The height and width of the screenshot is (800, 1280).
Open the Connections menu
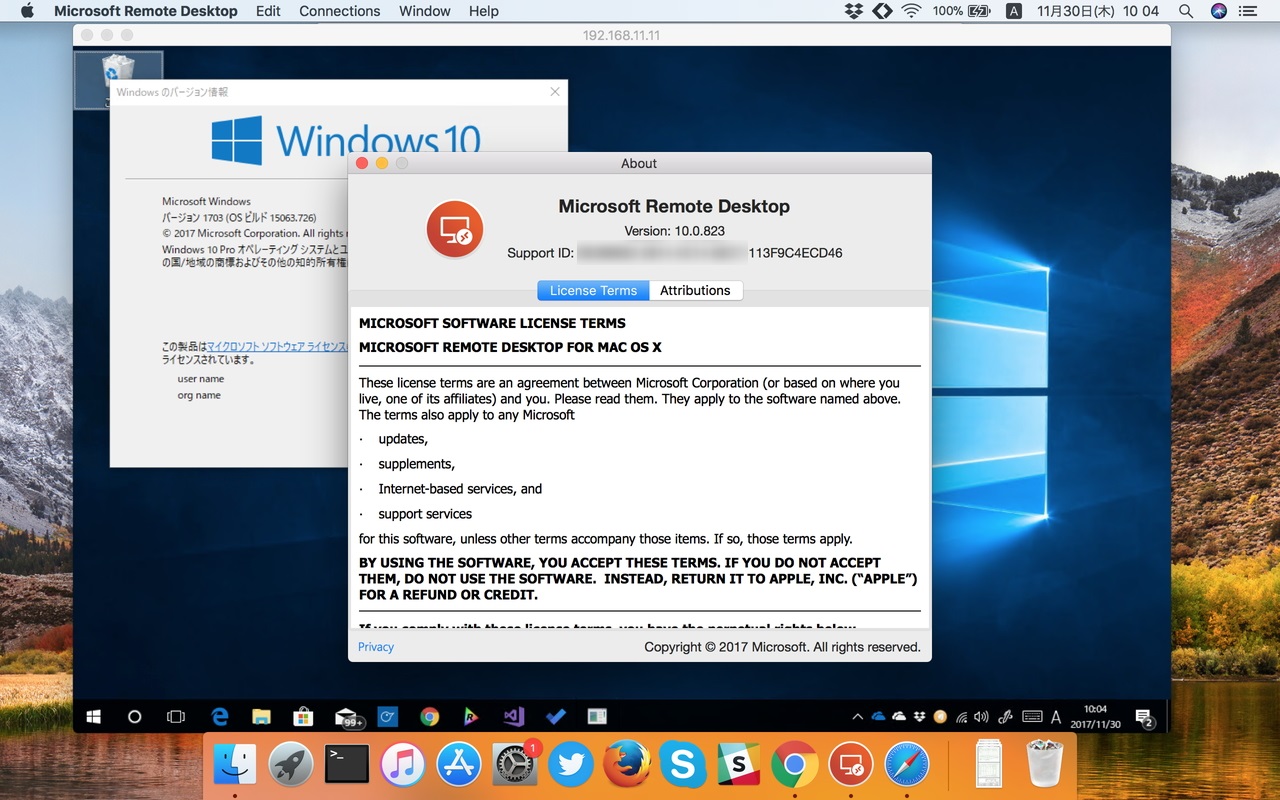point(339,11)
